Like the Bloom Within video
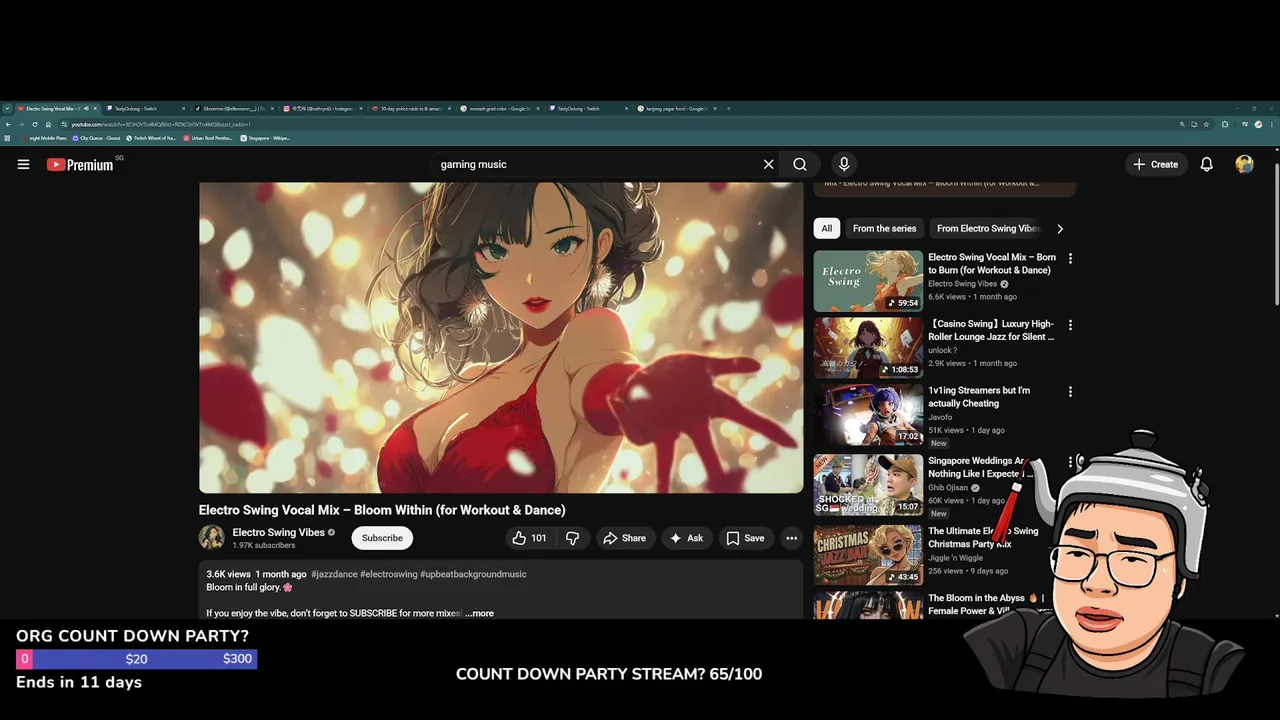The image size is (1280, 720). [529, 538]
